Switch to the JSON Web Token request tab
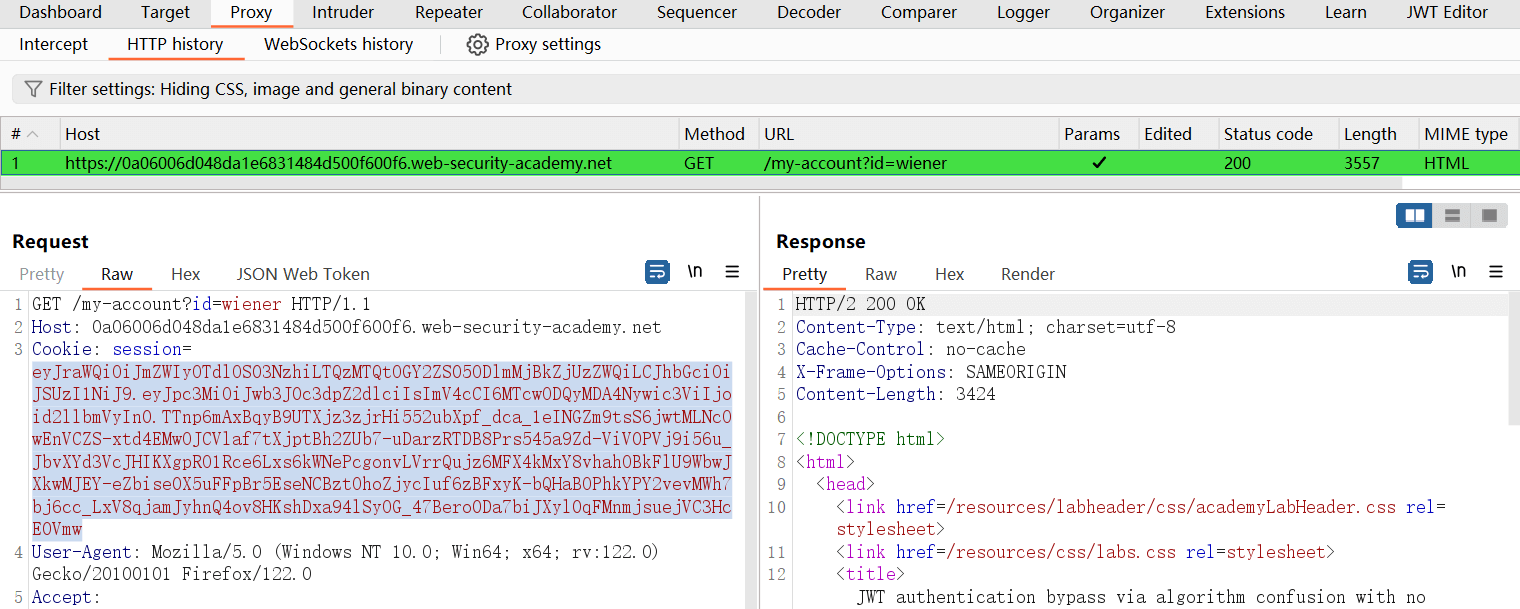 [303, 274]
